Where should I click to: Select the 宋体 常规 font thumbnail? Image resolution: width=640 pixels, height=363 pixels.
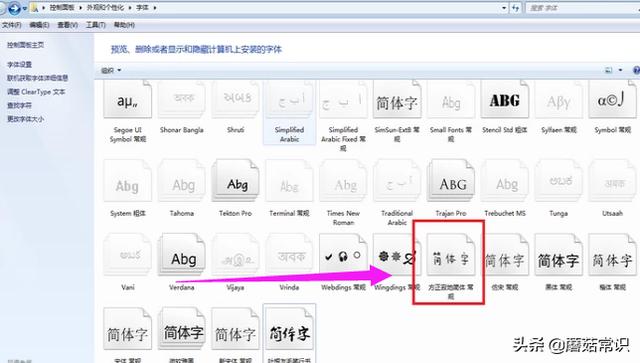(127, 329)
